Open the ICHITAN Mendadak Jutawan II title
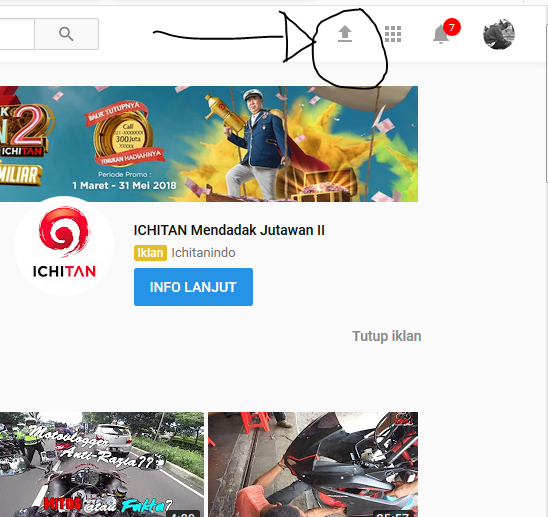Image resolution: width=548 pixels, height=517 pixels. [x=229, y=230]
